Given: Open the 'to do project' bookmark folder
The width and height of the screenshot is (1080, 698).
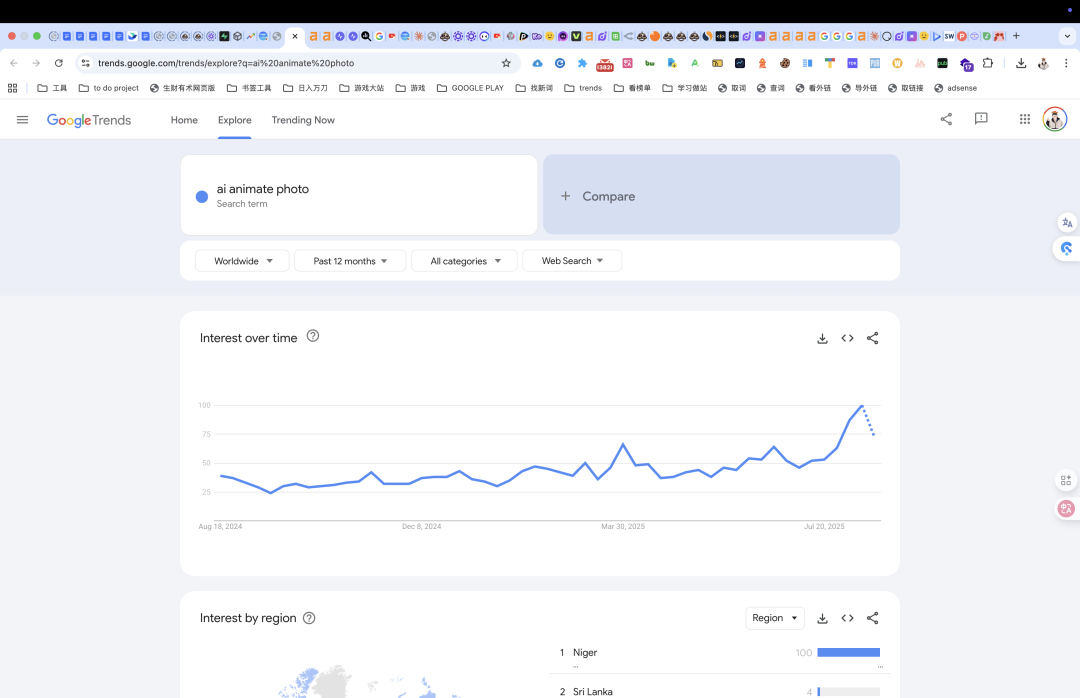Looking at the screenshot, I should tap(109, 88).
